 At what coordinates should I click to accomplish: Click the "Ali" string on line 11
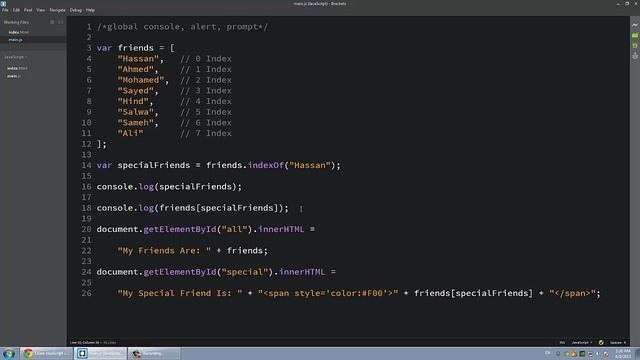130,133
